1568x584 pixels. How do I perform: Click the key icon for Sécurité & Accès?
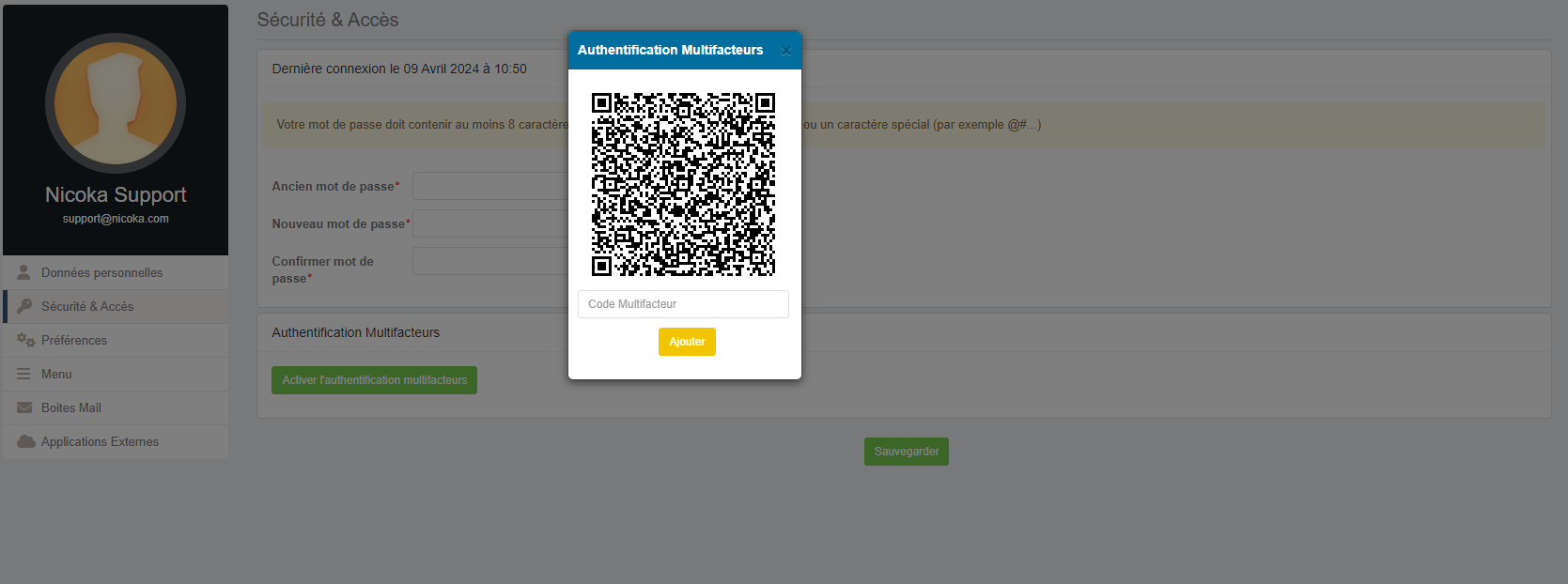pos(24,306)
